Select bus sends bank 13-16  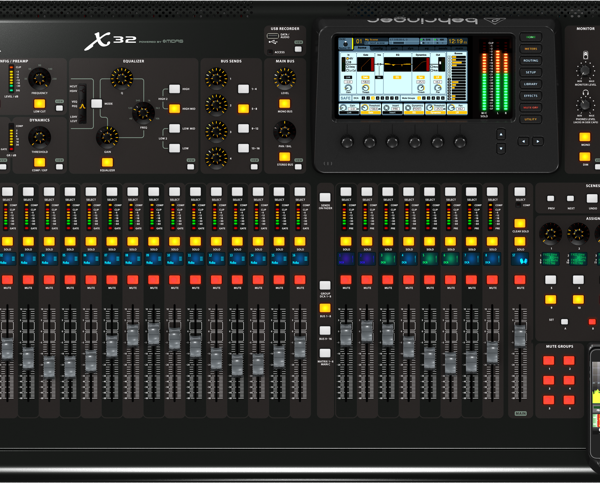(x=243, y=148)
